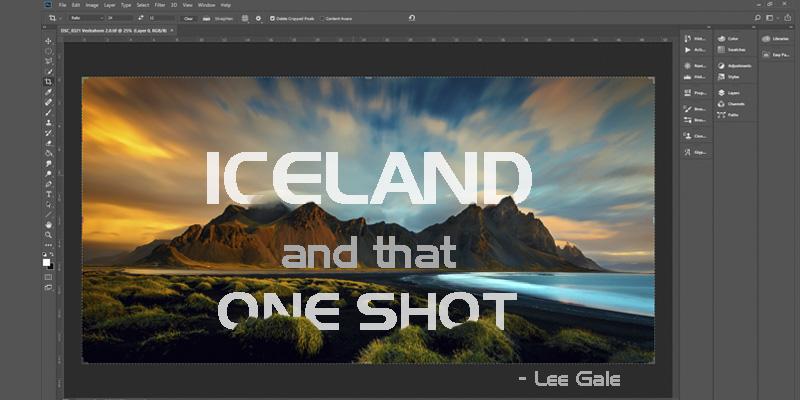Open the crop overlay grid options
The width and height of the screenshot is (800, 400).
(245, 18)
